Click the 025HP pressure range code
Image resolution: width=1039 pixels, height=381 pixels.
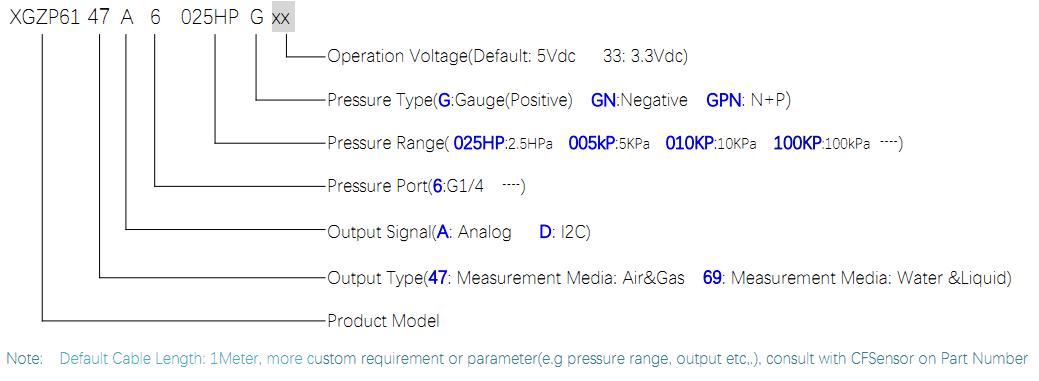point(209,17)
